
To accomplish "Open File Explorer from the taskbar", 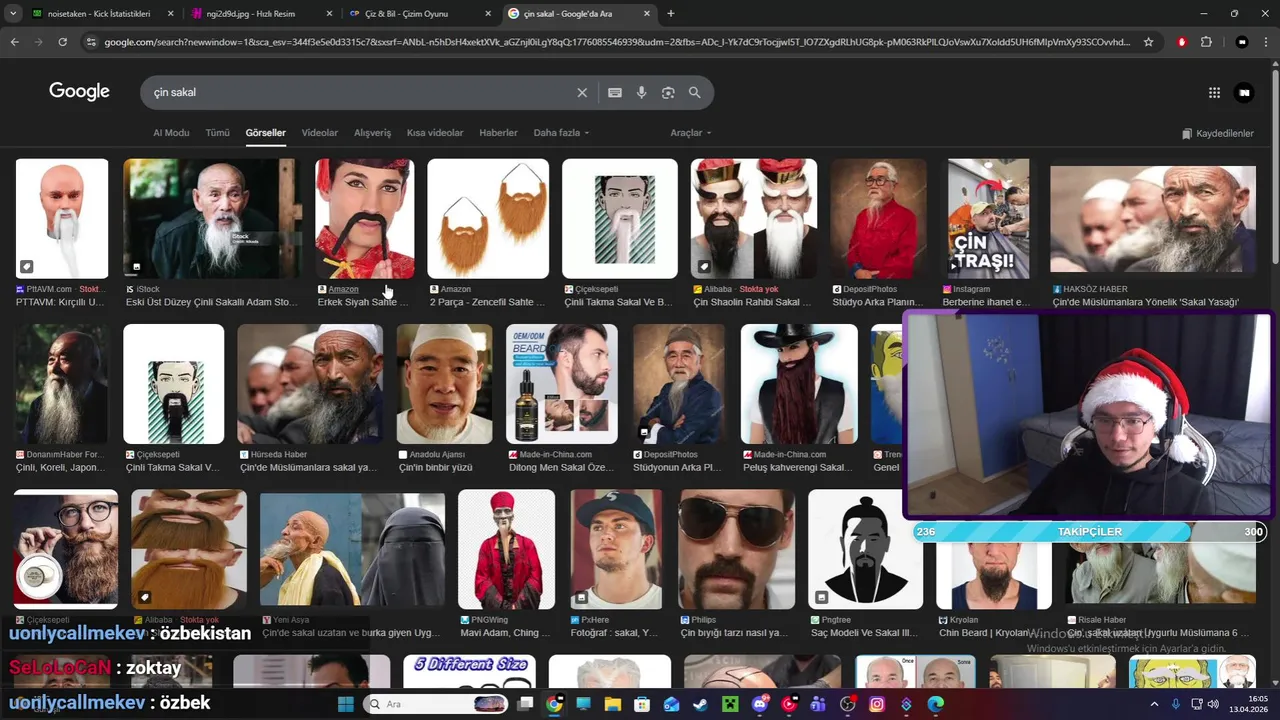I will click(613, 704).
